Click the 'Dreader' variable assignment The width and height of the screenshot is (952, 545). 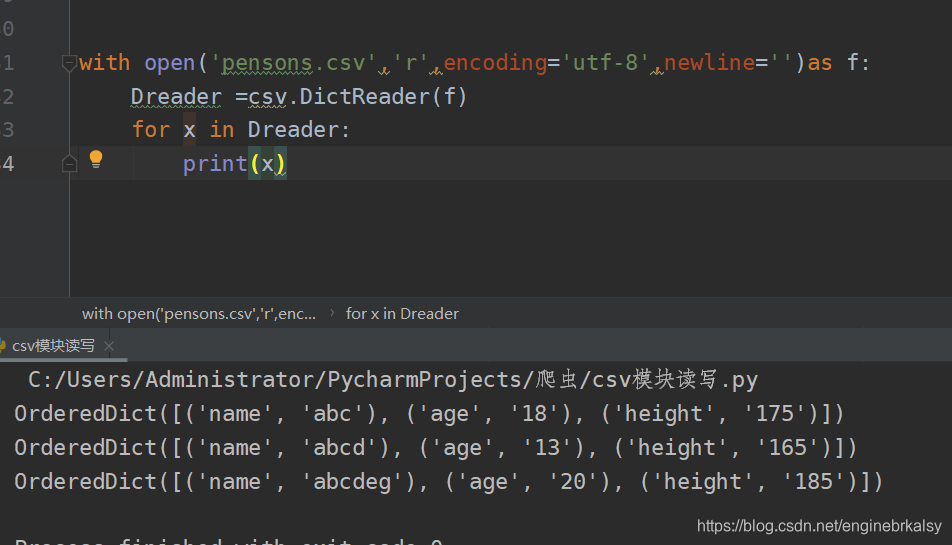(x=176, y=96)
